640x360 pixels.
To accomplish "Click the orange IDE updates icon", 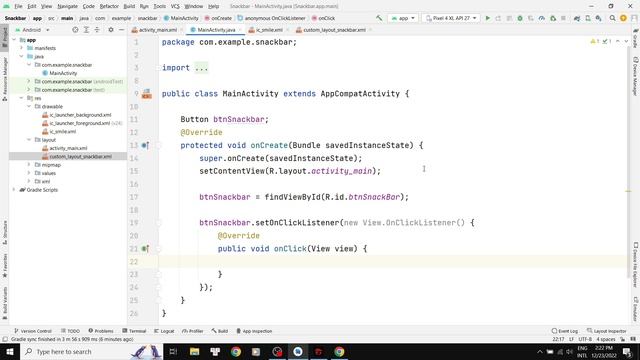I will 623,18.
